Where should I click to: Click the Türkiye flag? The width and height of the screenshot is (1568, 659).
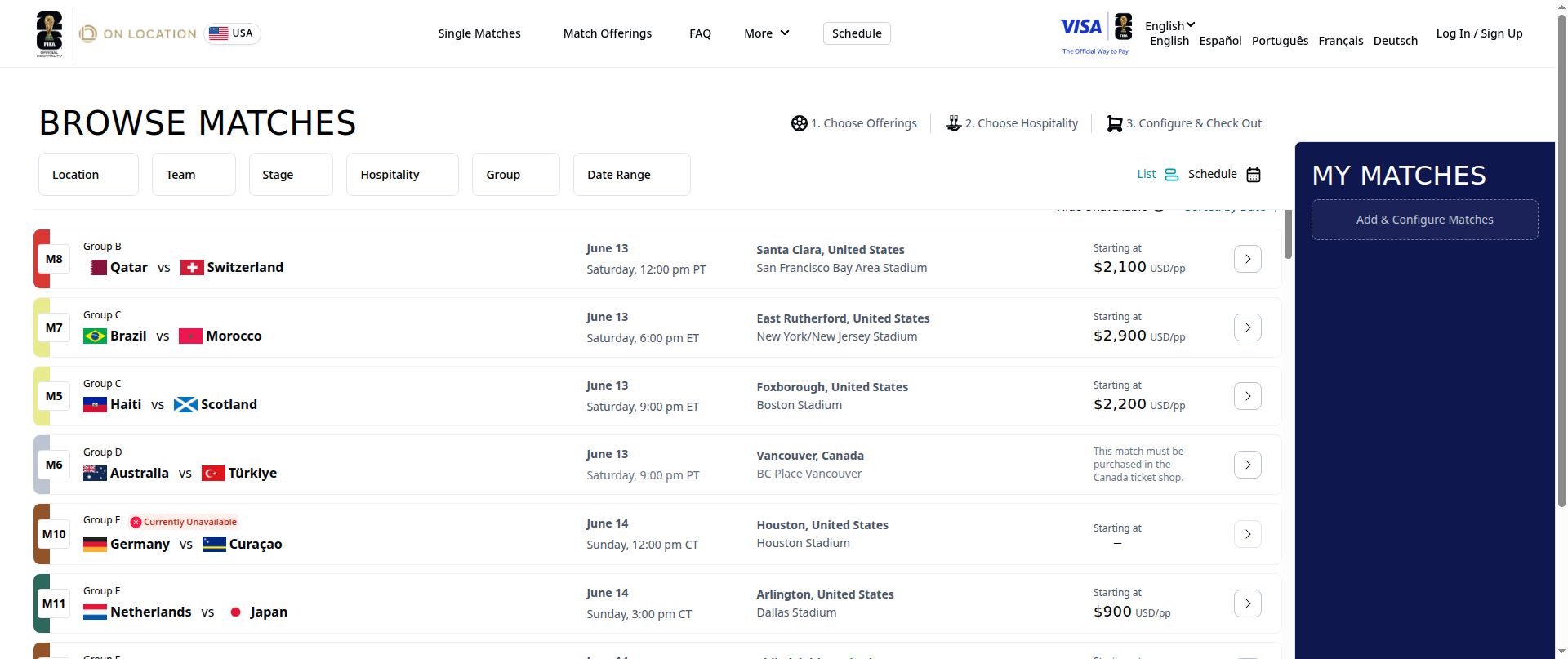(x=213, y=473)
